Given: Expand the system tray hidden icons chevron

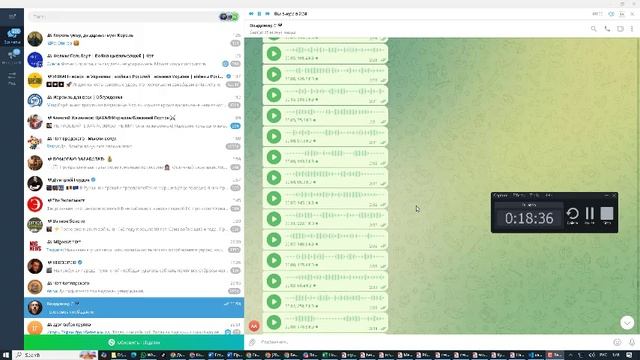Looking at the screenshot, I should 570,355.
